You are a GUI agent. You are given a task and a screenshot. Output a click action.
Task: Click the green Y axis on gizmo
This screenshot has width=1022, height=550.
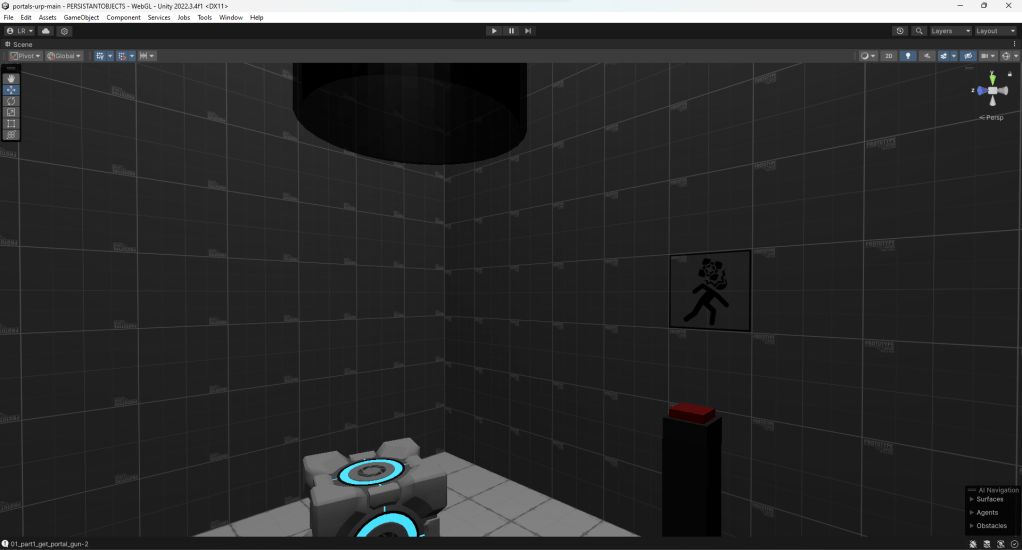[x=992, y=76]
